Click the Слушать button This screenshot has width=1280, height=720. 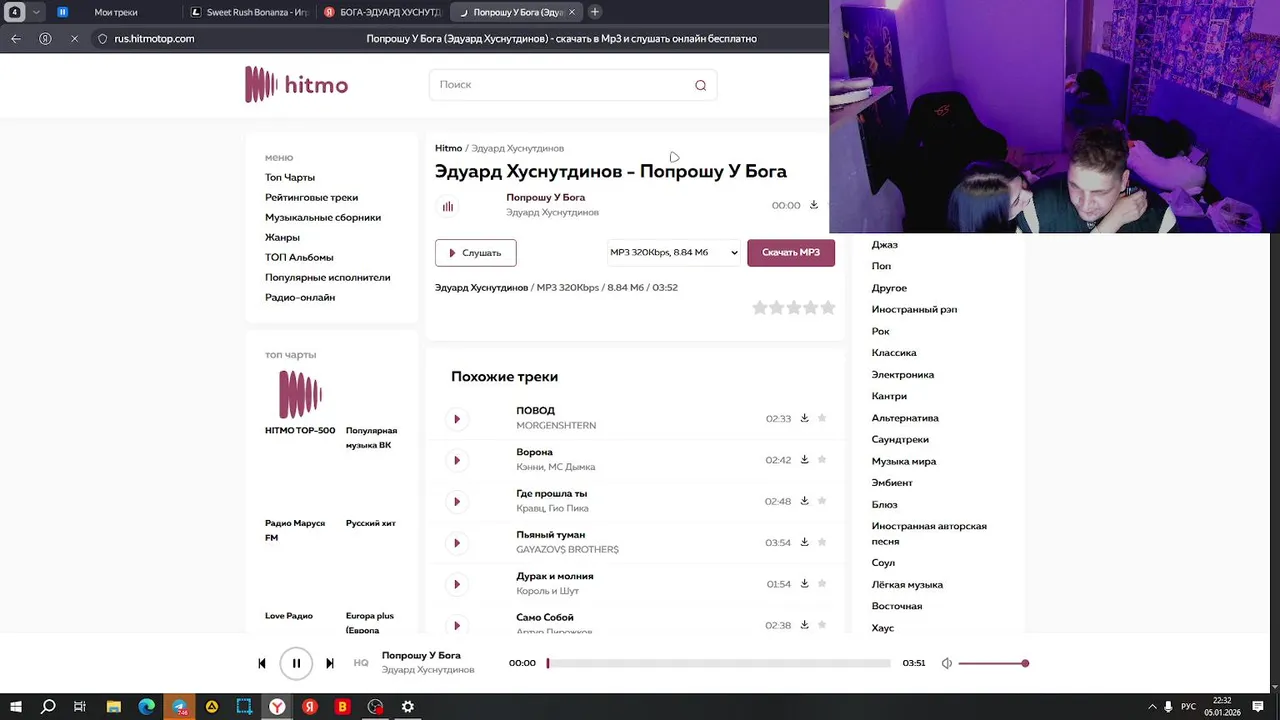click(x=476, y=253)
